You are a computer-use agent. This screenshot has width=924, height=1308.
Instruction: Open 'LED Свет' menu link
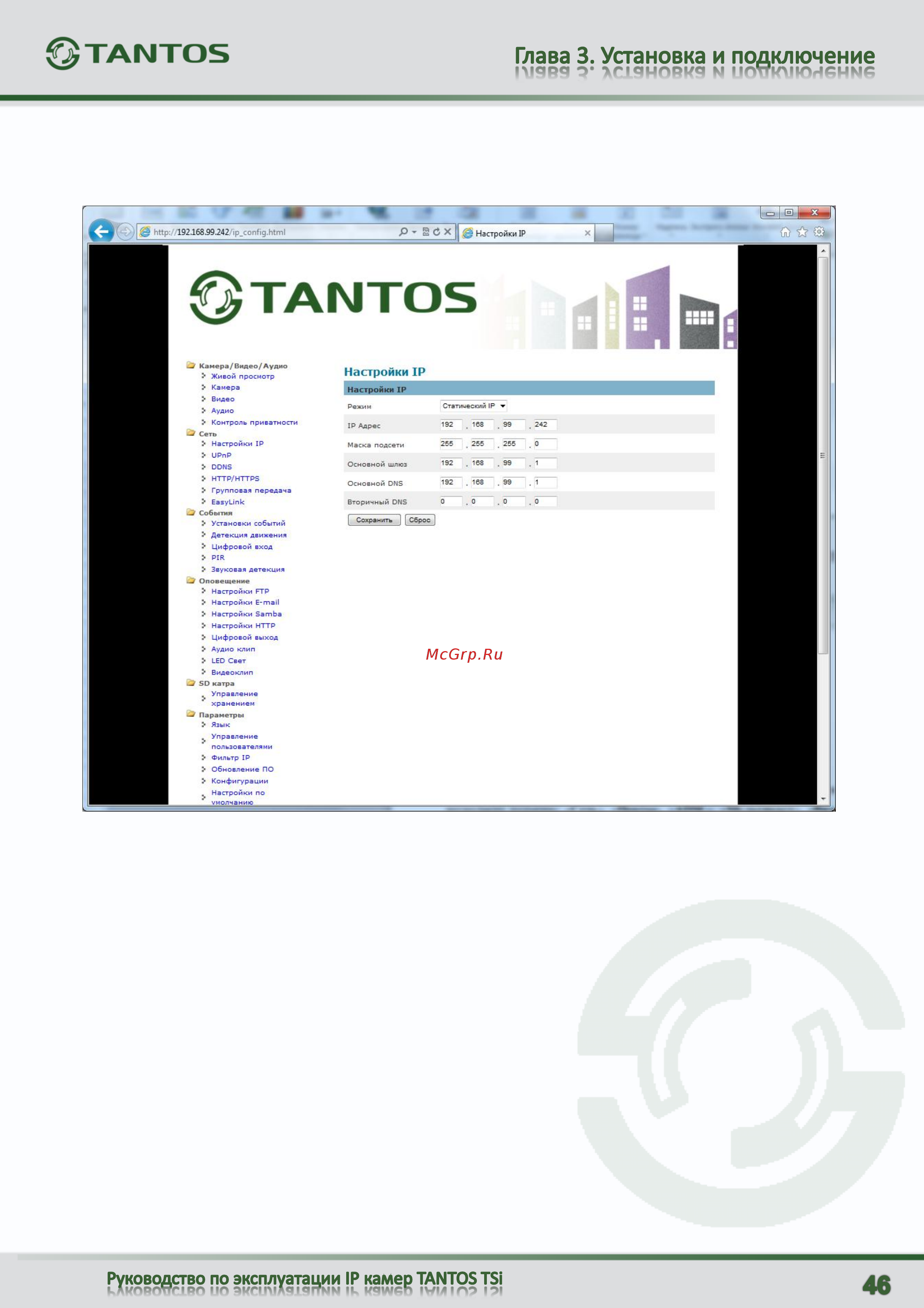click(x=228, y=661)
